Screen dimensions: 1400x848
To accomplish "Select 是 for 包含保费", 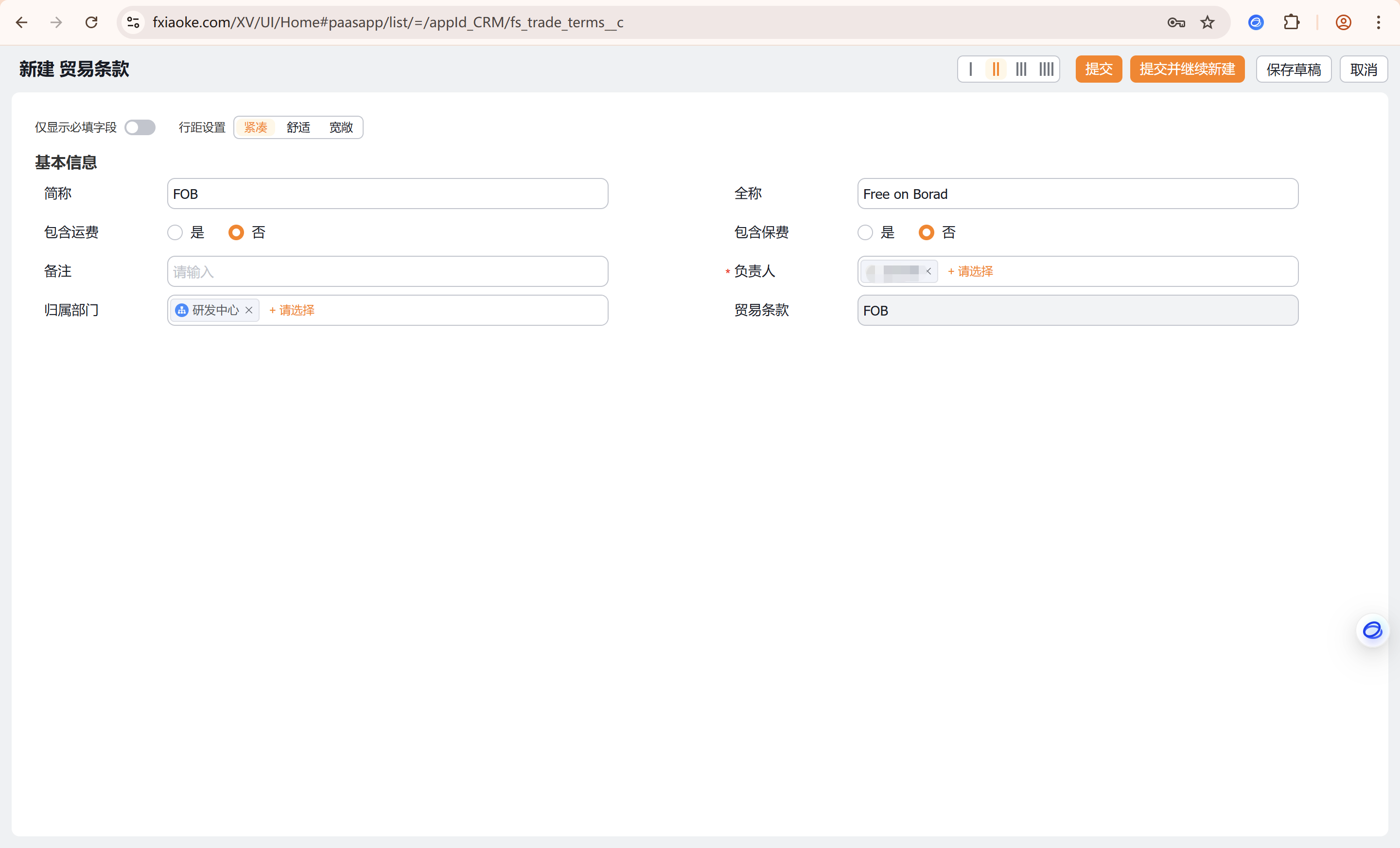I will click(865, 232).
